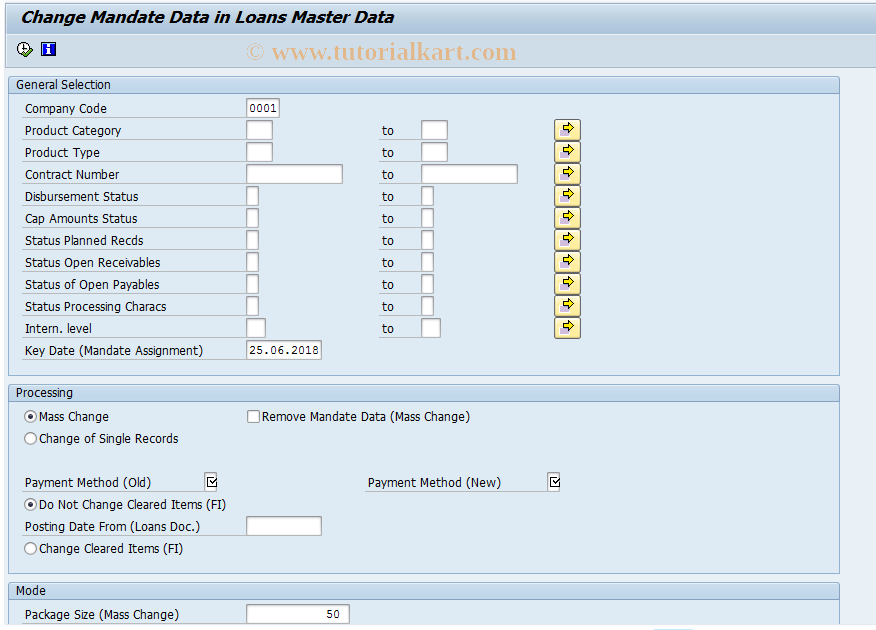Open multiple selection for Product Category
Screen dimensions: 876x630
coord(567,129)
